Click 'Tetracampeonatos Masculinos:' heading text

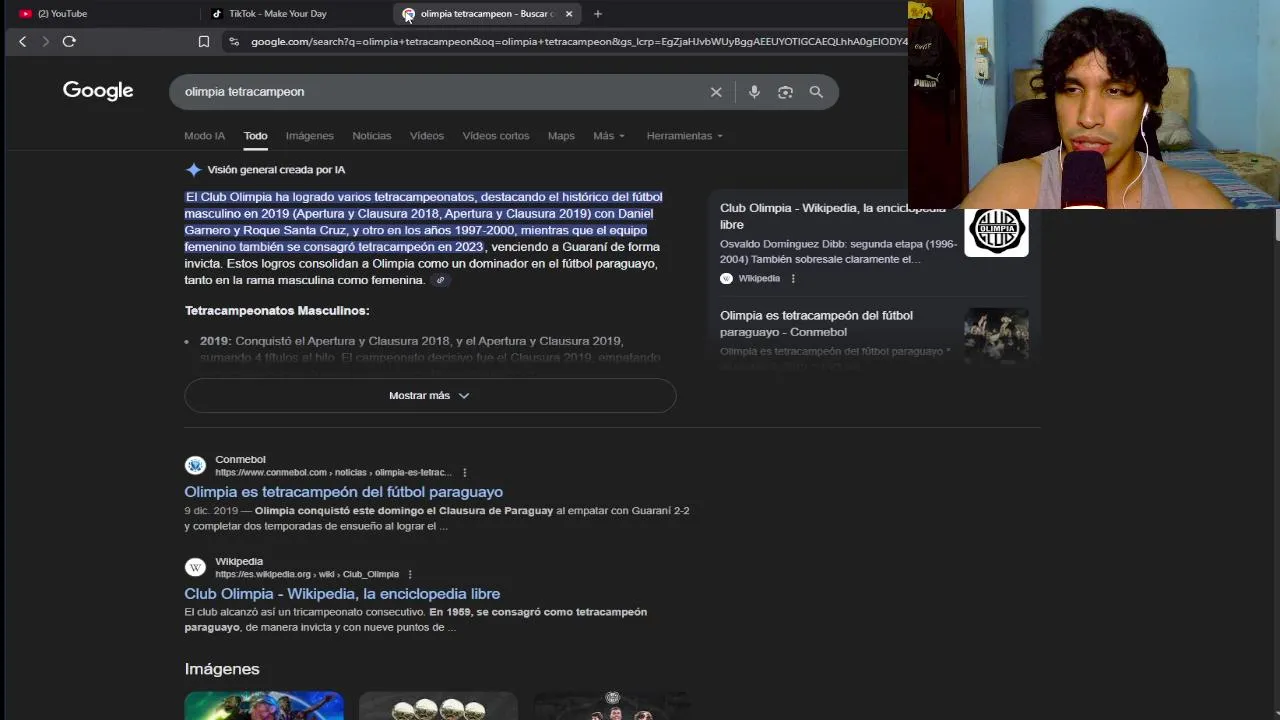click(277, 311)
